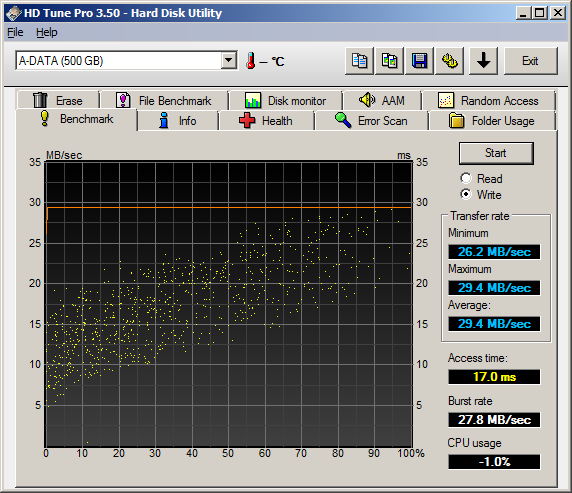
Task: Open the File menu
Action: (15, 32)
